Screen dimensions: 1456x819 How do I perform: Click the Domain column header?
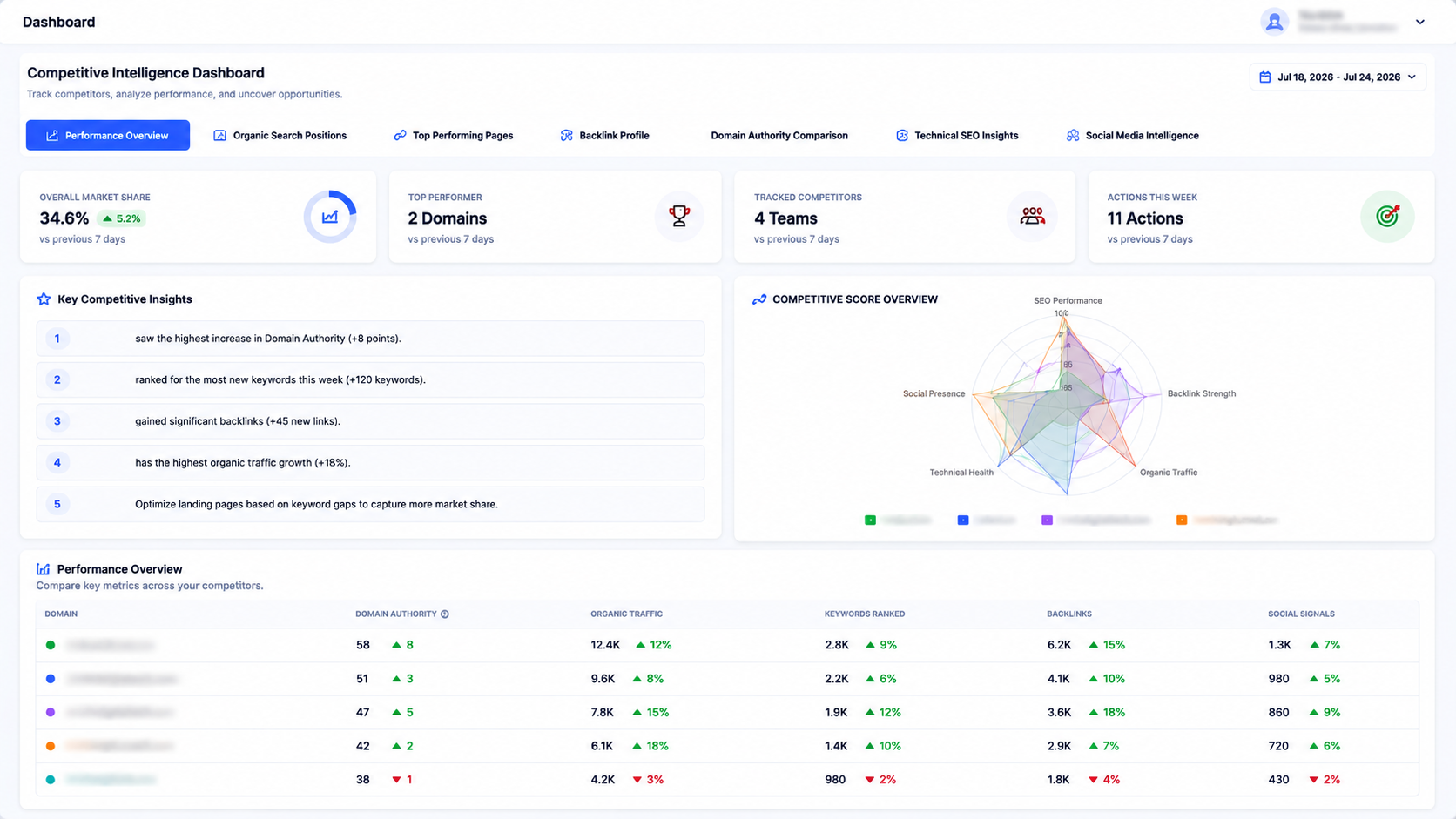click(x=61, y=614)
